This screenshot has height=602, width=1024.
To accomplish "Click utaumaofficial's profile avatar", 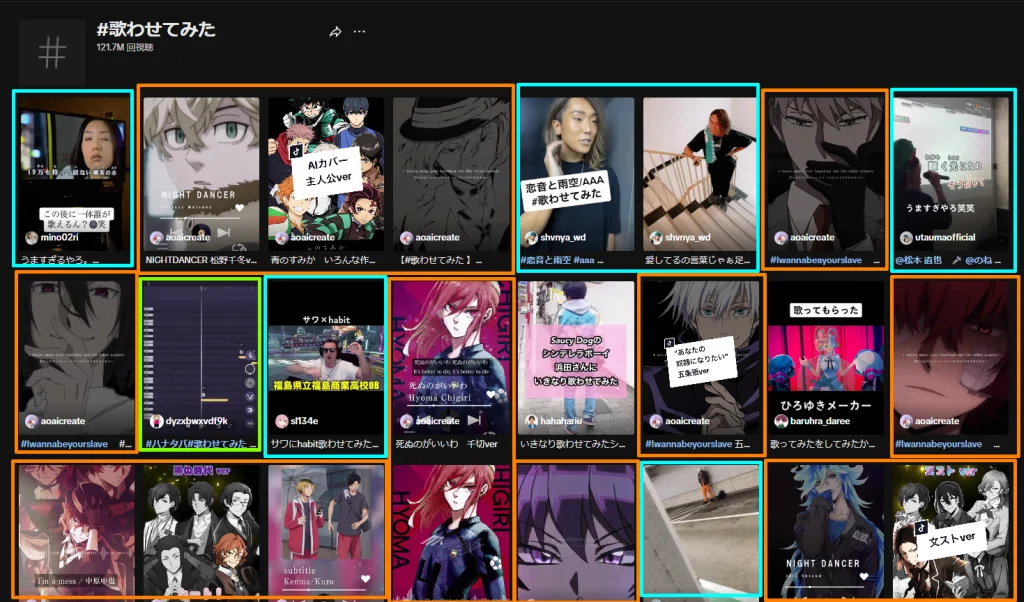I will click(x=906, y=238).
